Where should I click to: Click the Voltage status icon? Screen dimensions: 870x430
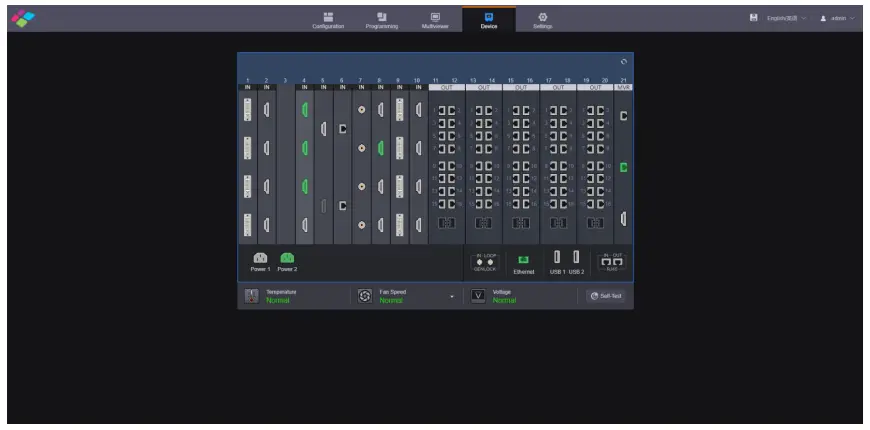[478, 296]
